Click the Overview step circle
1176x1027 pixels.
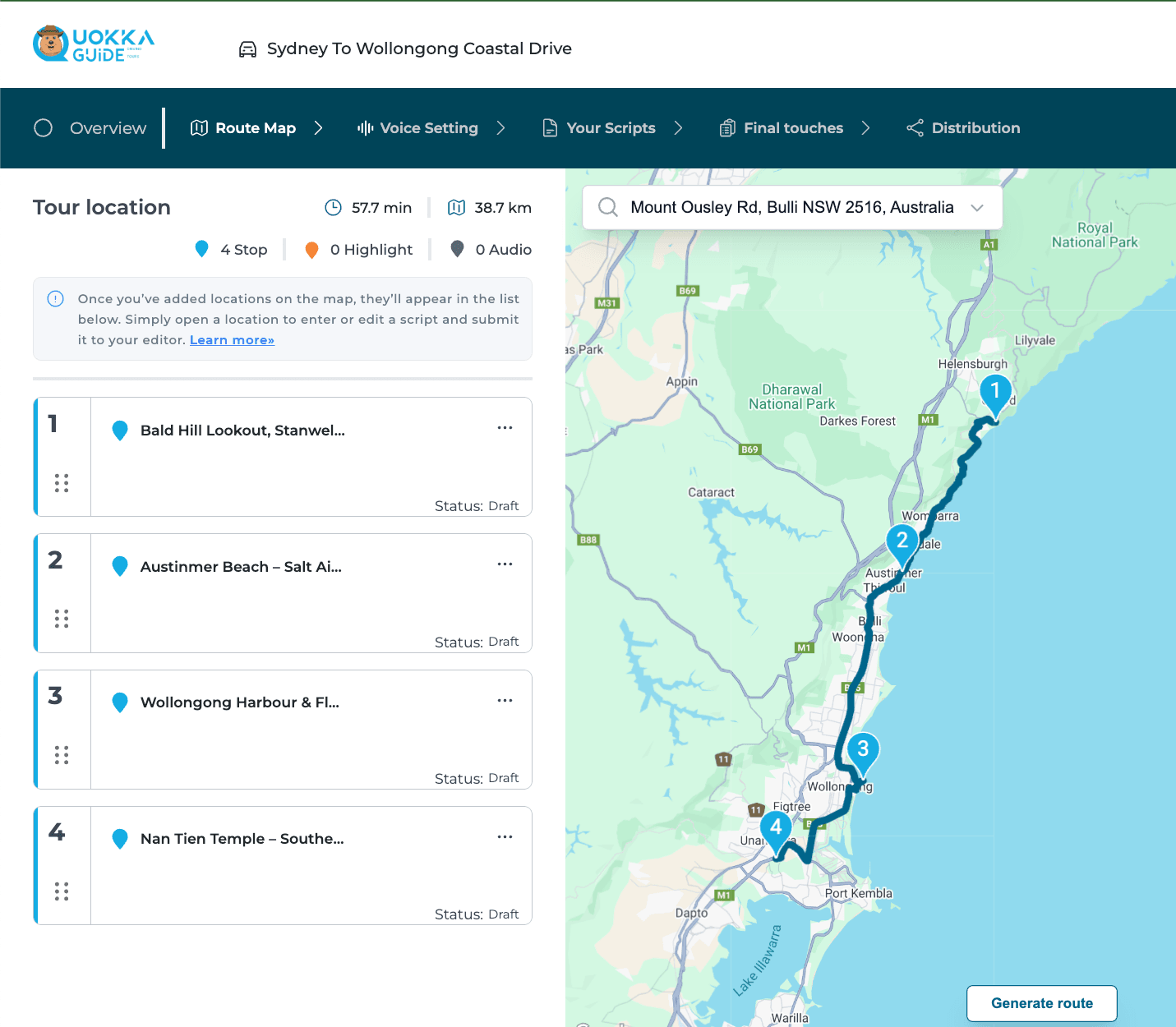[43, 128]
